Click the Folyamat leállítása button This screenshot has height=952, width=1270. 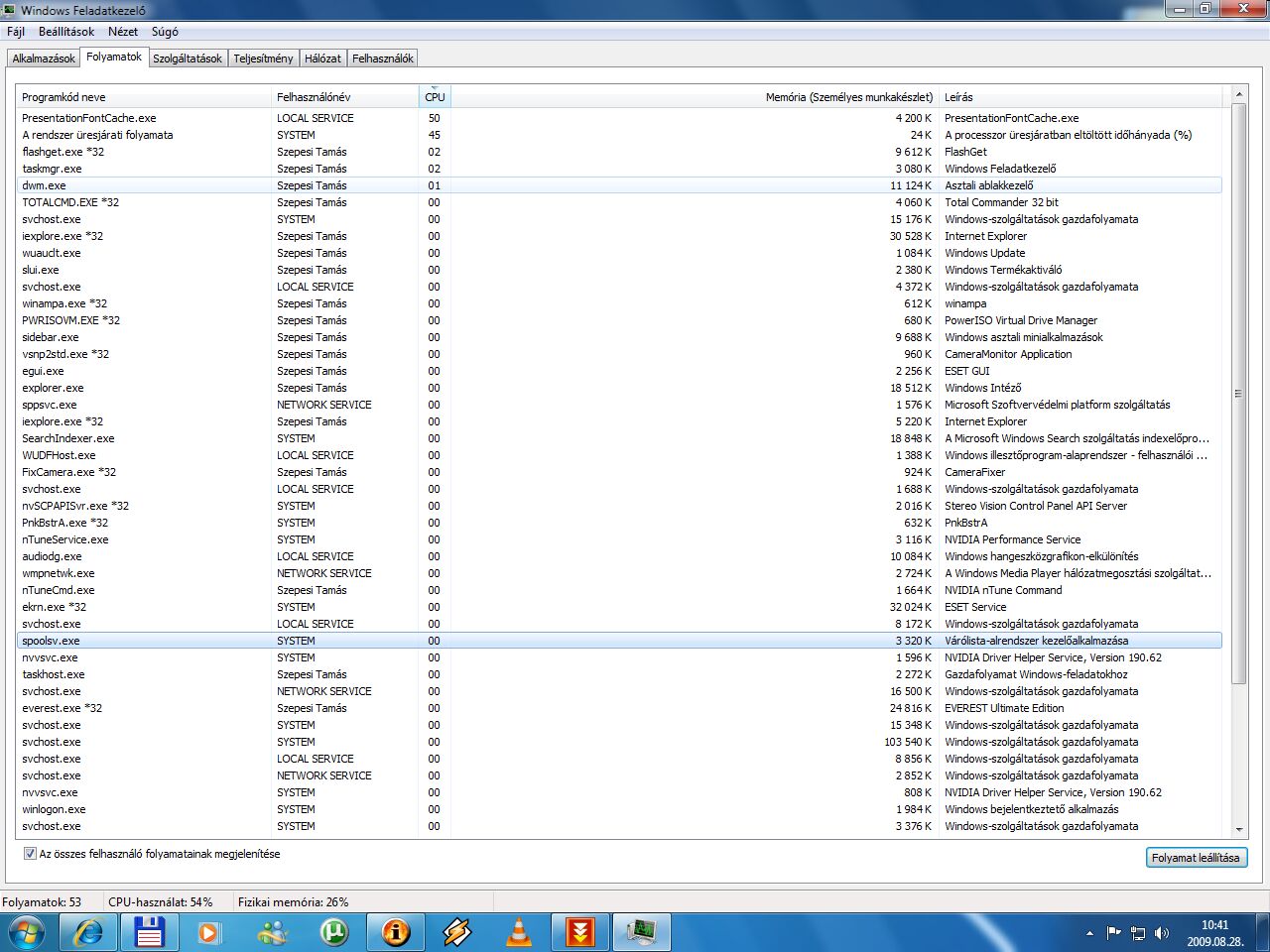pos(1196,858)
